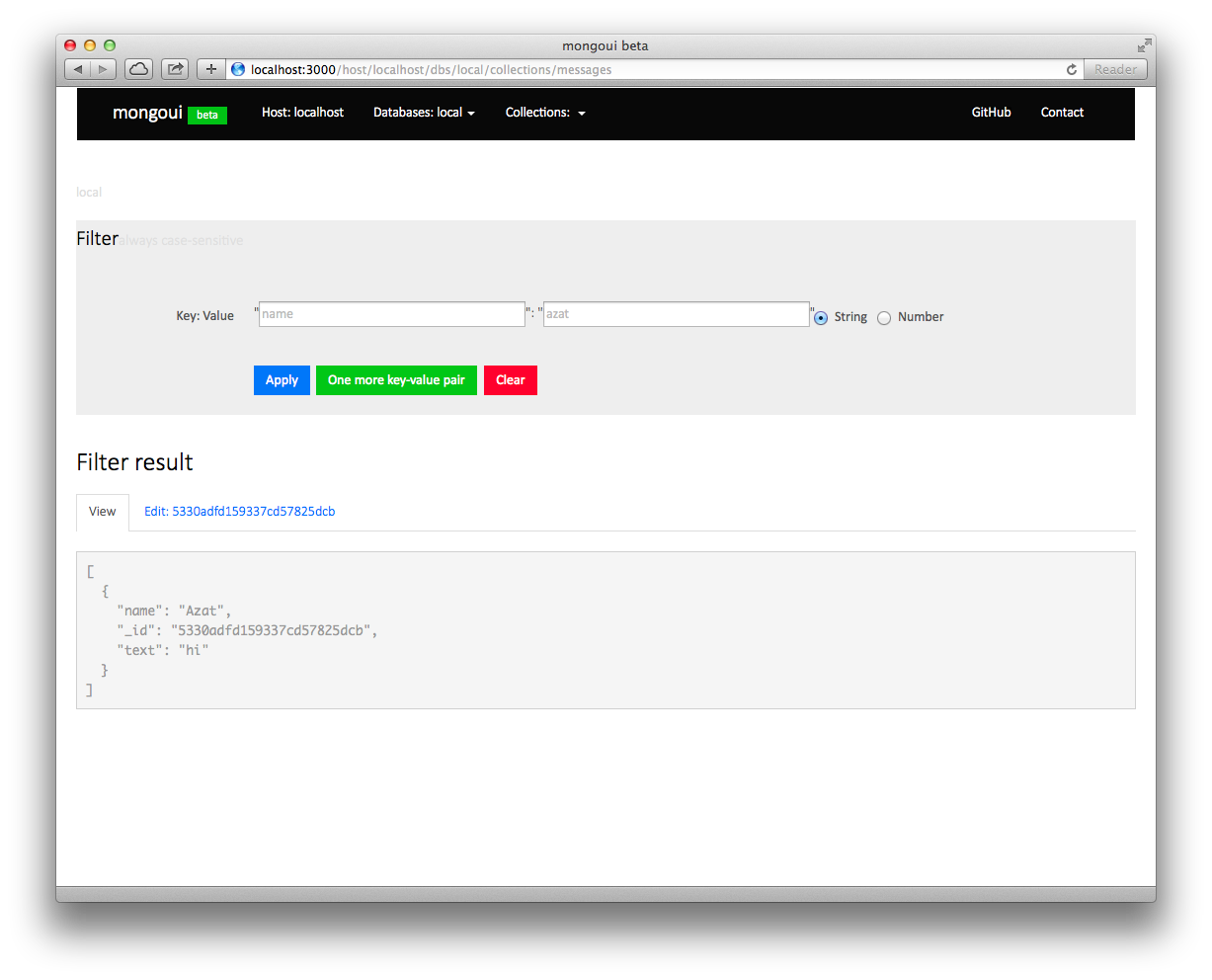Open the iCloud tabs cloud icon

click(x=139, y=69)
